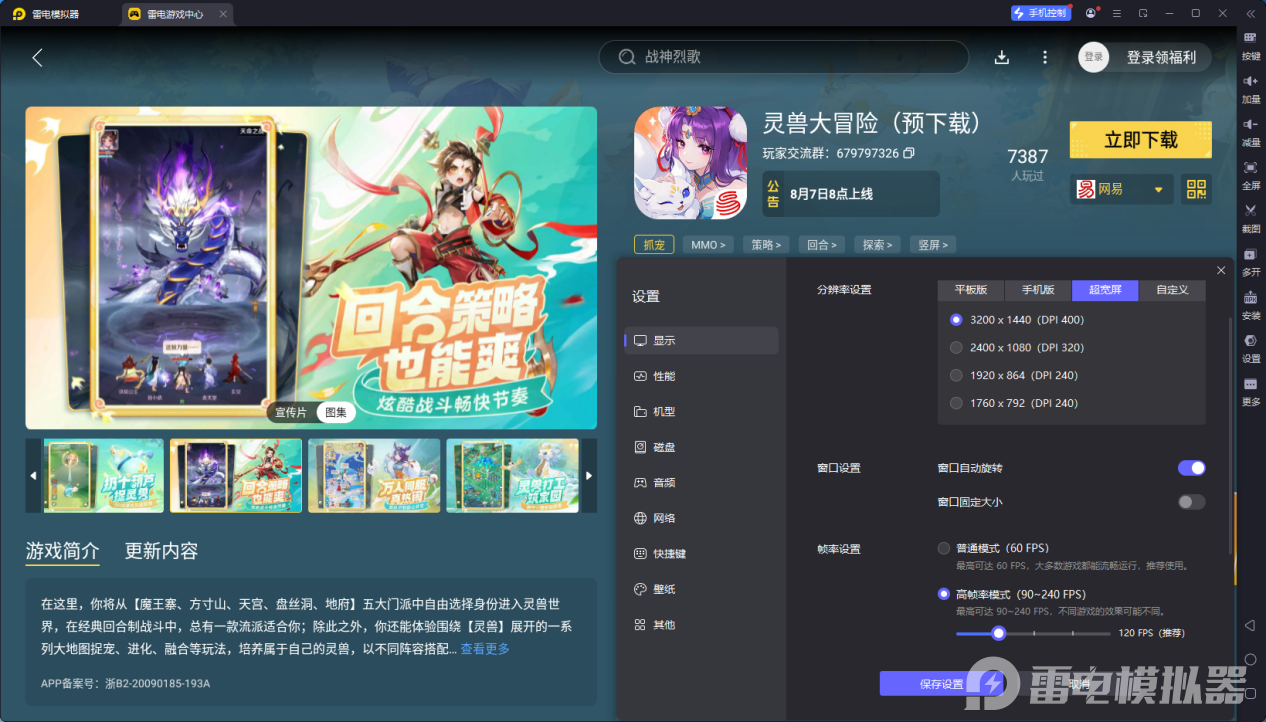The image size is (1266, 722).
Task: Open 快捷键 settings category
Action: (701, 554)
